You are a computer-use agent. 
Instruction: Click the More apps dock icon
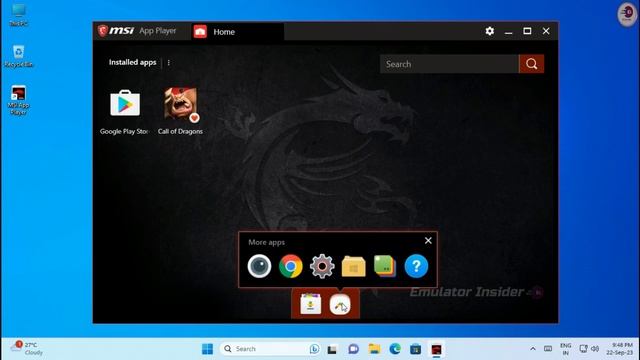[340, 304]
